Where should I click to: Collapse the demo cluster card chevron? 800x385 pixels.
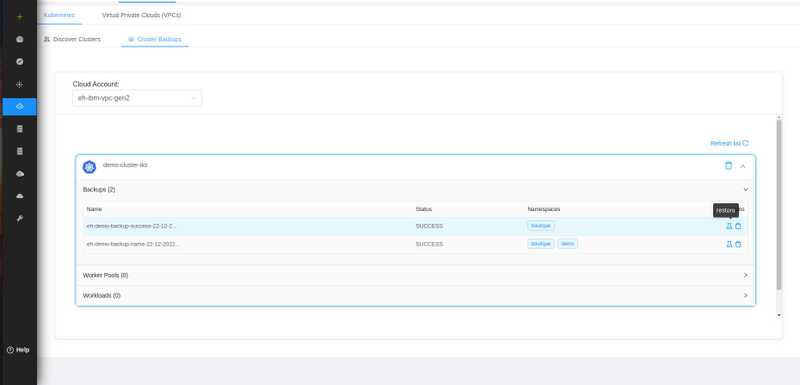[x=743, y=166]
